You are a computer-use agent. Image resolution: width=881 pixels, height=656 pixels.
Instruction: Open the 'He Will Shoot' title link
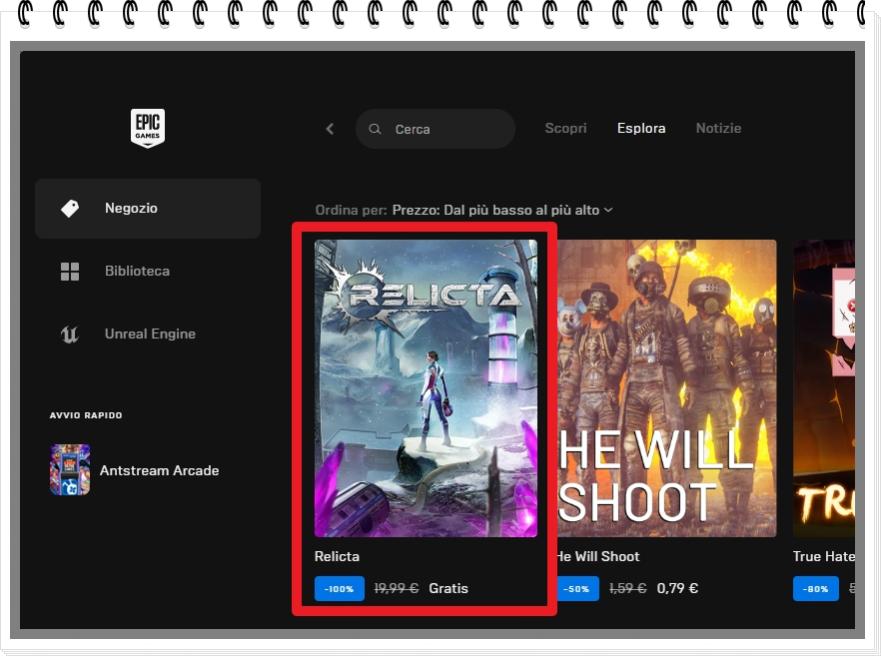click(x=598, y=556)
